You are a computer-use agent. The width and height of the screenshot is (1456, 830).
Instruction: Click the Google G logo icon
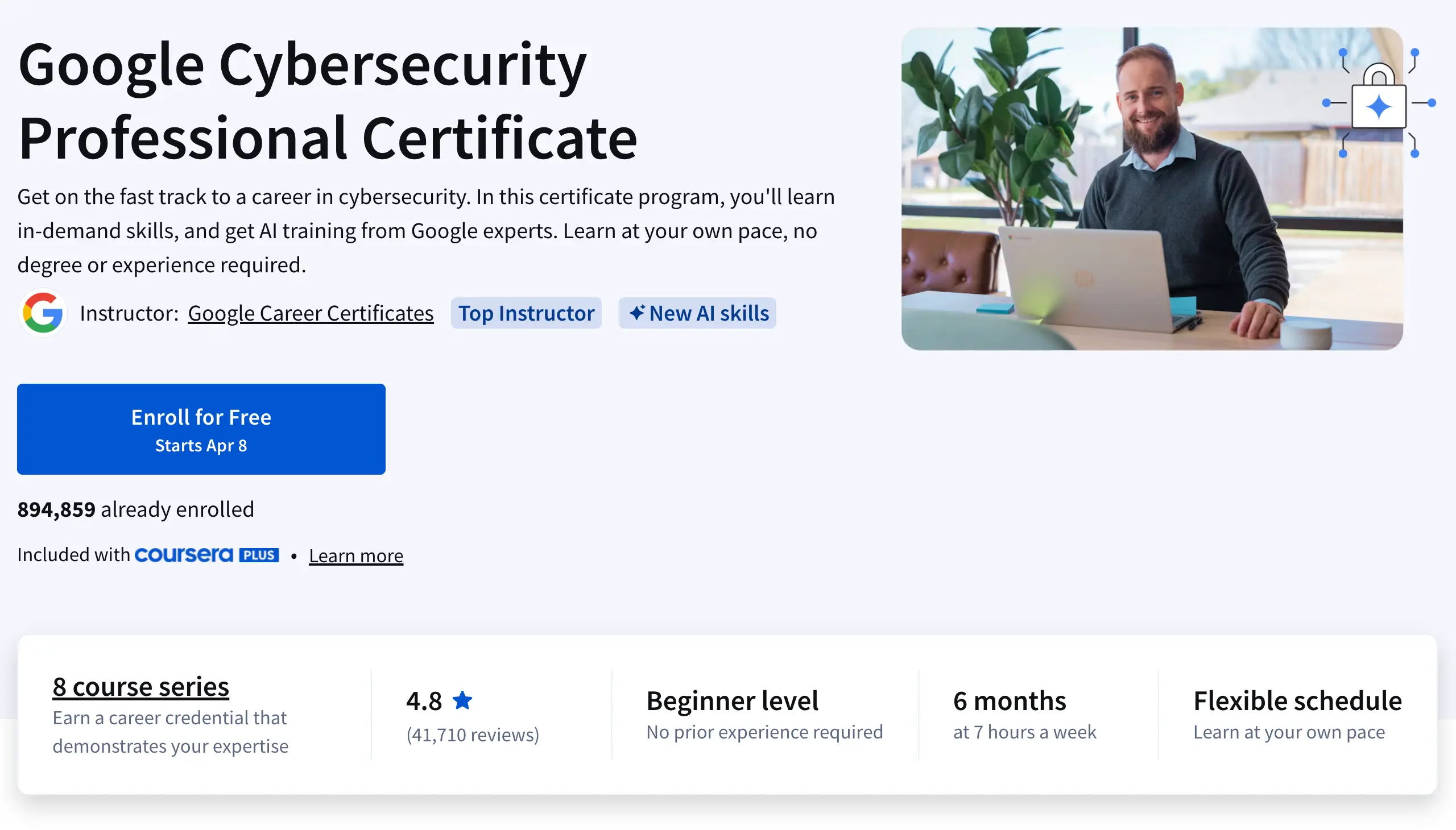[x=43, y=313]
